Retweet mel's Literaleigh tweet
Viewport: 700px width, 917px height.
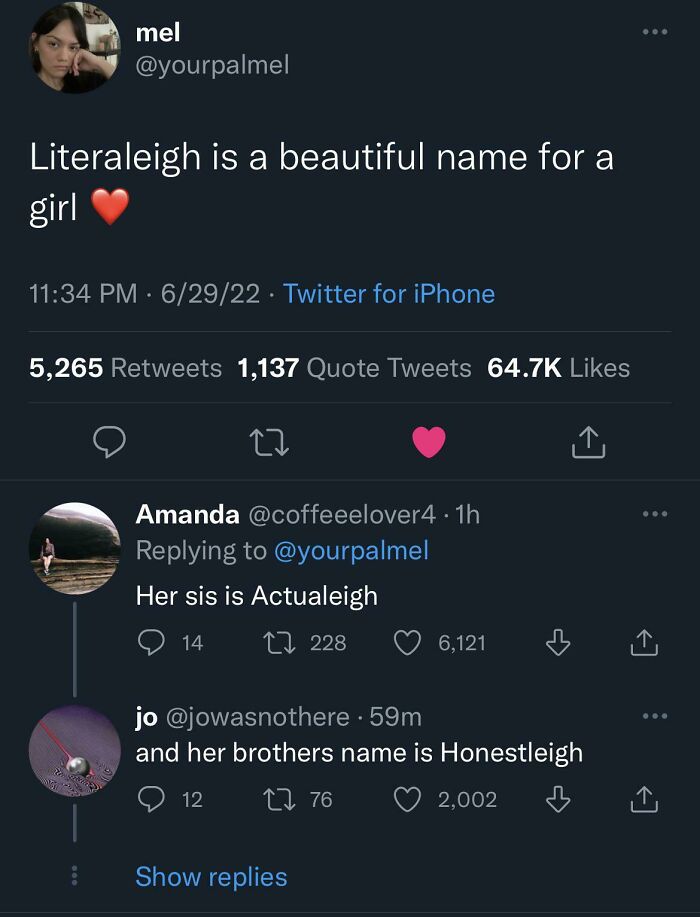click(270, 442)
